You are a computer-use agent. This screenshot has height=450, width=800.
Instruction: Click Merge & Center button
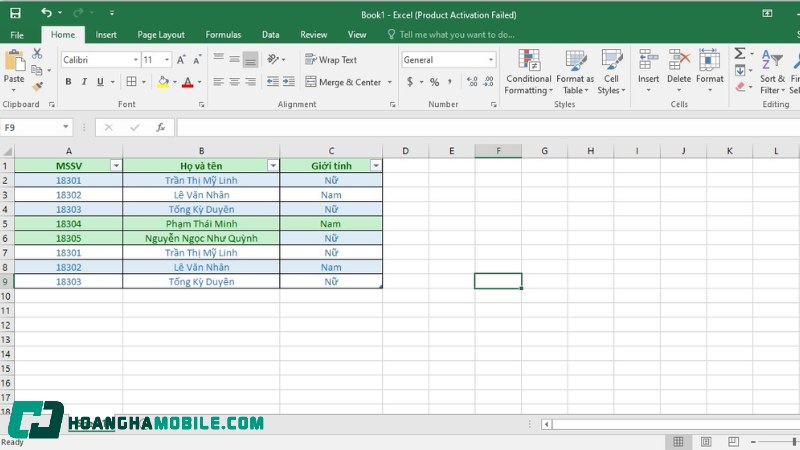pyautogui.click(x=343, y=82)
